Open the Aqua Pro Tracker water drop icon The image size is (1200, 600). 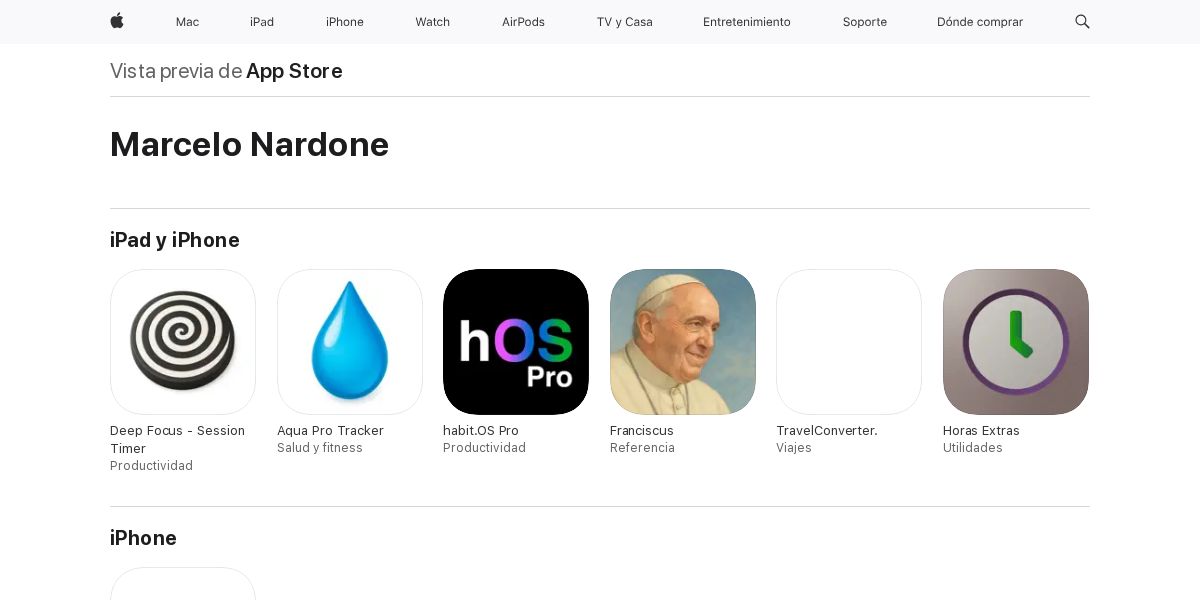point(350,342)
